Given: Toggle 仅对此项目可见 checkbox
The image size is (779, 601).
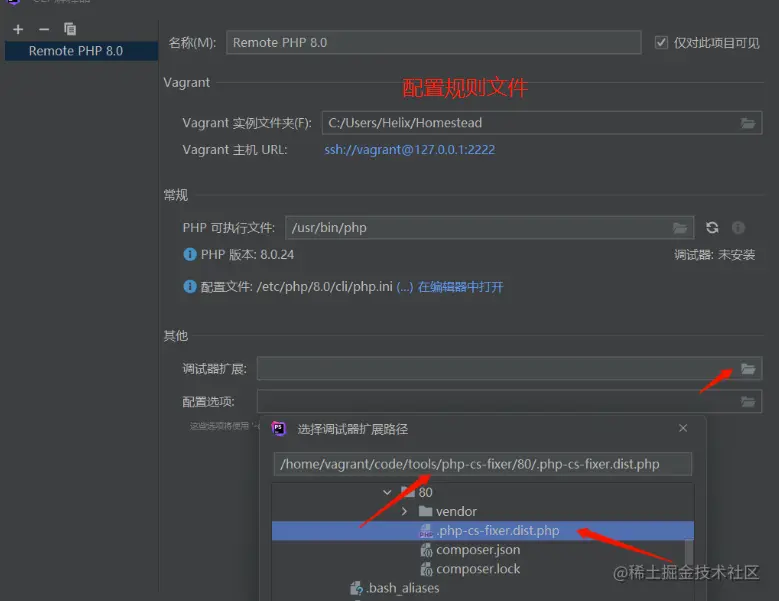Looking at the screenshot, I should click(x=661, y=43).
